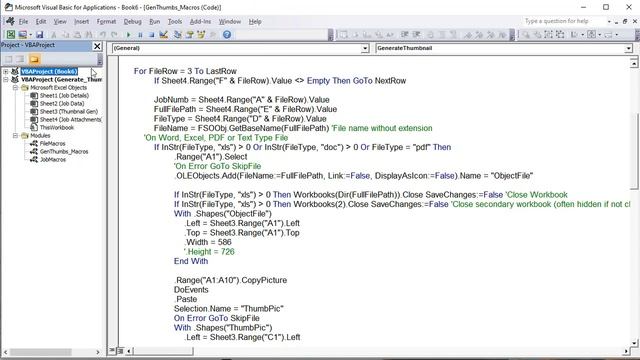The height and width of the screenshot is (360, 640).
Task: Click the Bring To Front icon
Action: point(526,35)
